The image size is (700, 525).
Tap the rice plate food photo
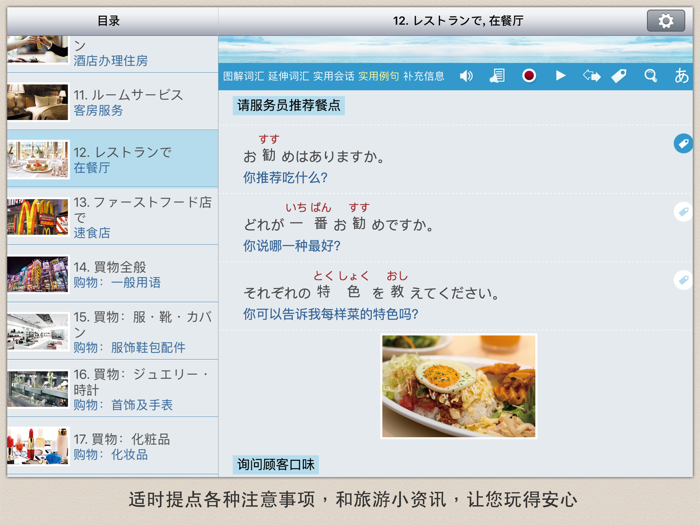tap(458, 386)
